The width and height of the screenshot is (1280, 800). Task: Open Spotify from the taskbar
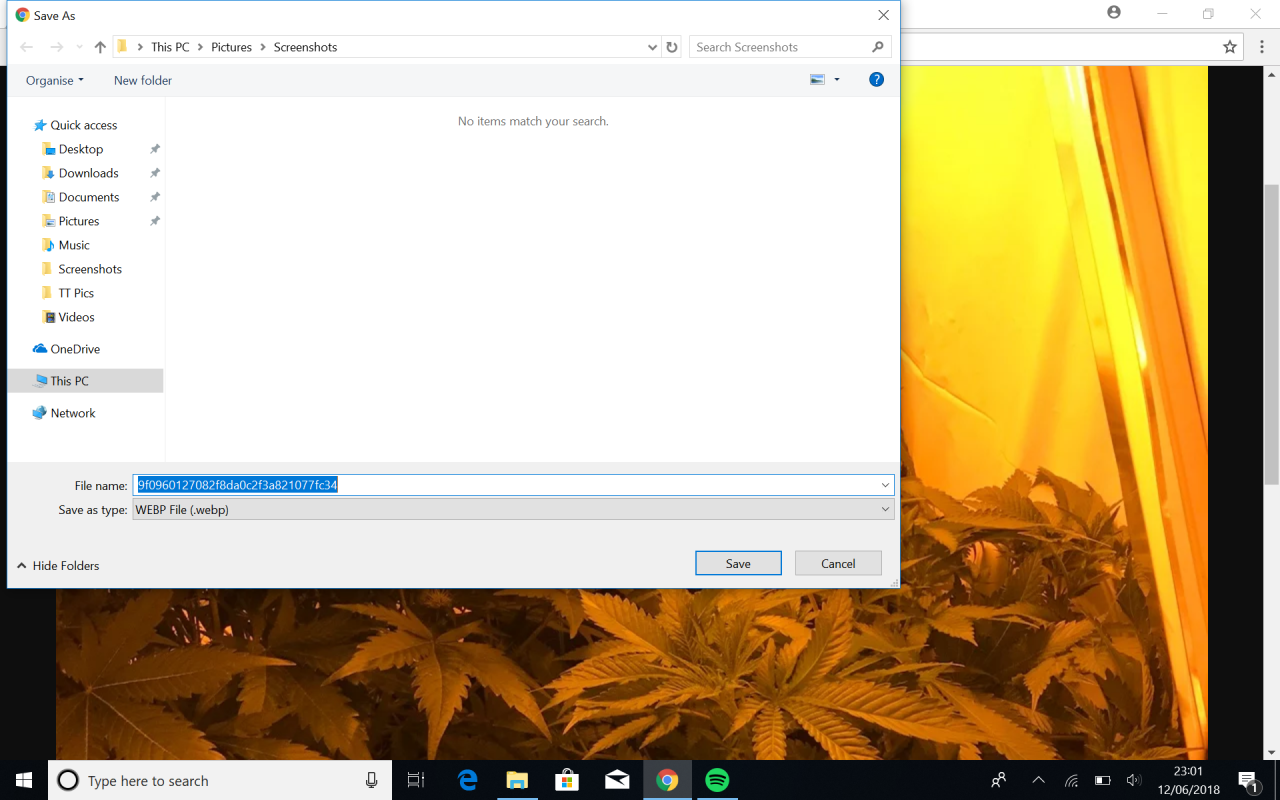(717, 780)
